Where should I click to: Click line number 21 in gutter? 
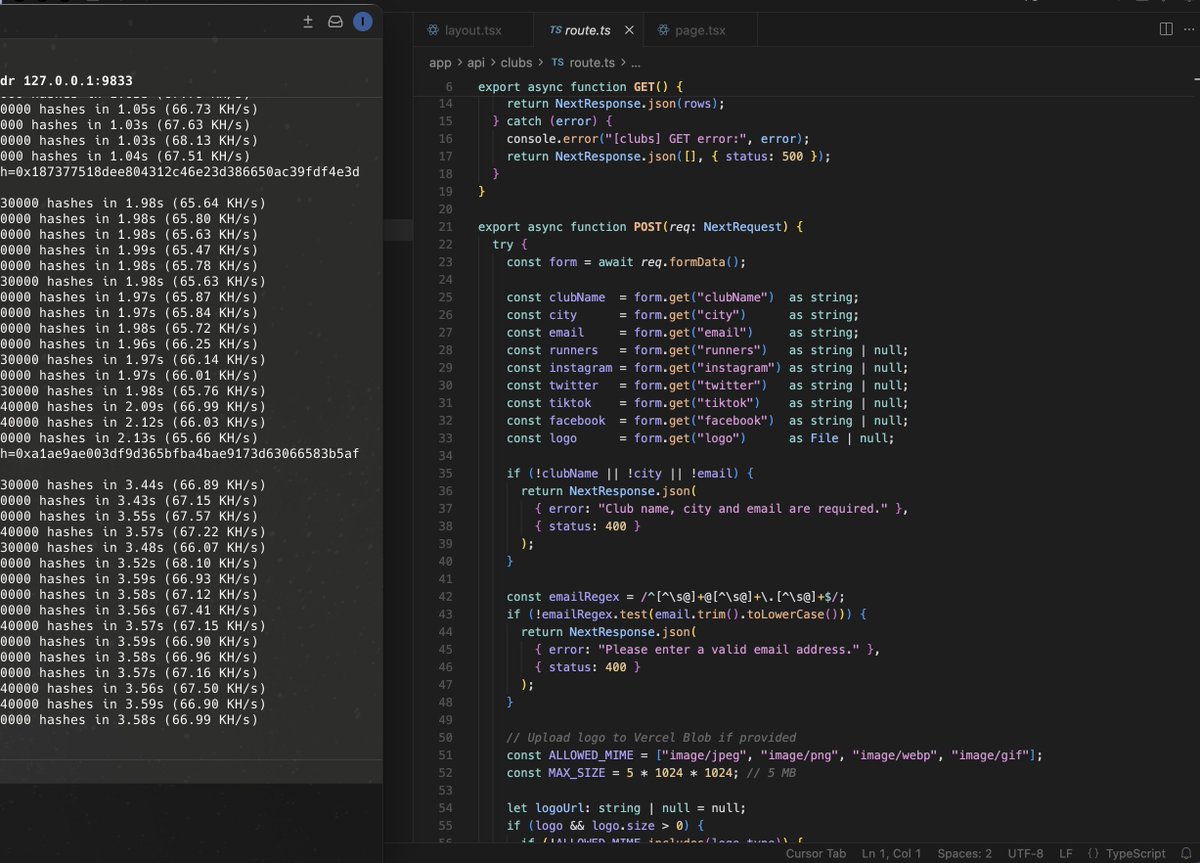[x=446, y=227]
